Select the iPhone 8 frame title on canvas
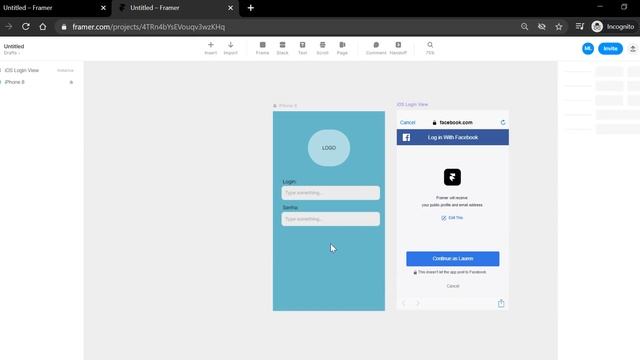 point(288,106)
